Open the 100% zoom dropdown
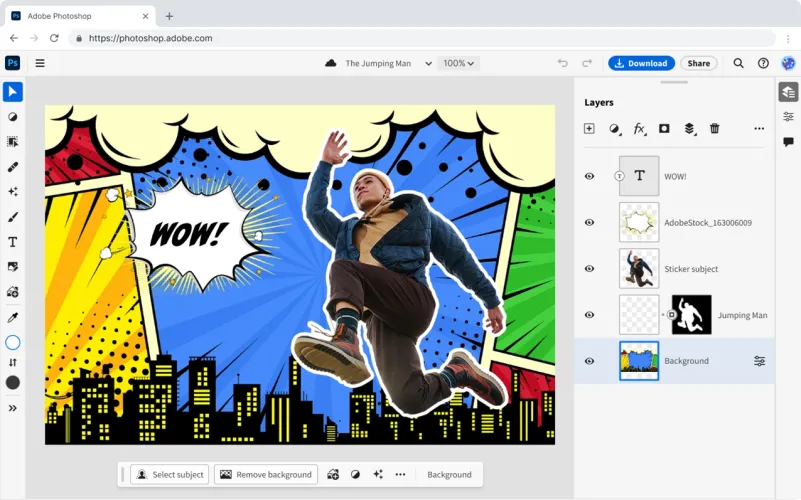Screen dimensions: 801x500 pyautogui.click(x=460, y=63)
